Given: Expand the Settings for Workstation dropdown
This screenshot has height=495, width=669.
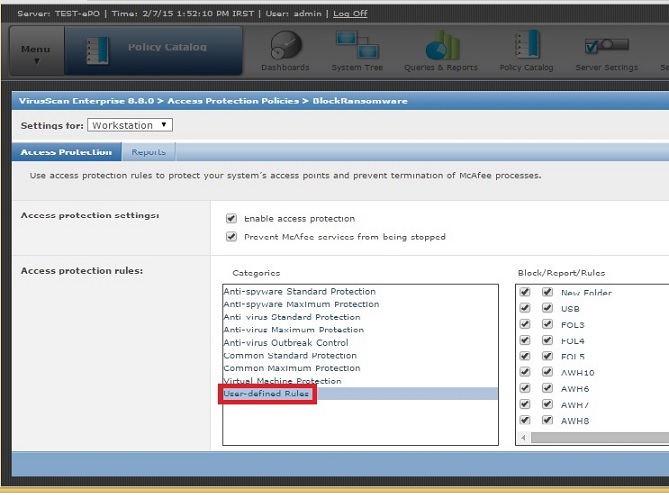Looking at the screenshot, I should coord(130,125).
